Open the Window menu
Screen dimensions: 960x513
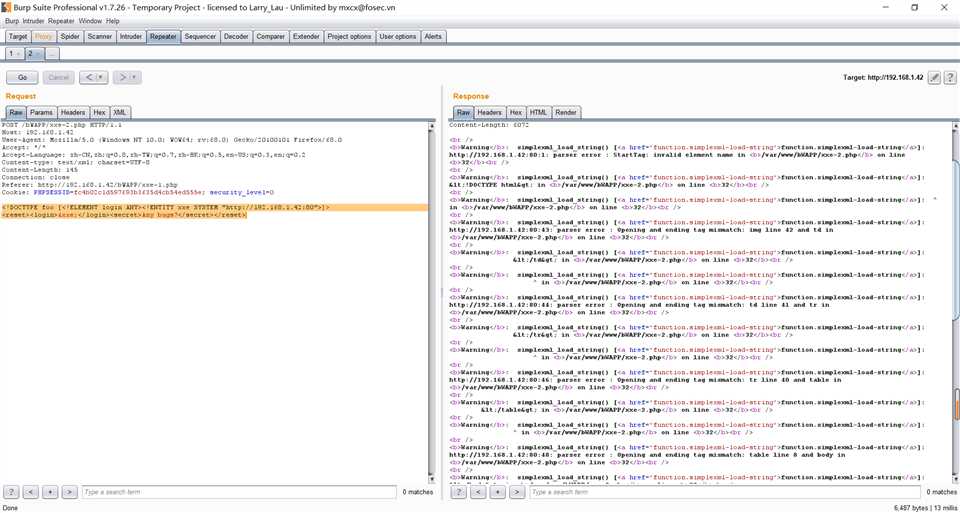click(x=90, y=21)
